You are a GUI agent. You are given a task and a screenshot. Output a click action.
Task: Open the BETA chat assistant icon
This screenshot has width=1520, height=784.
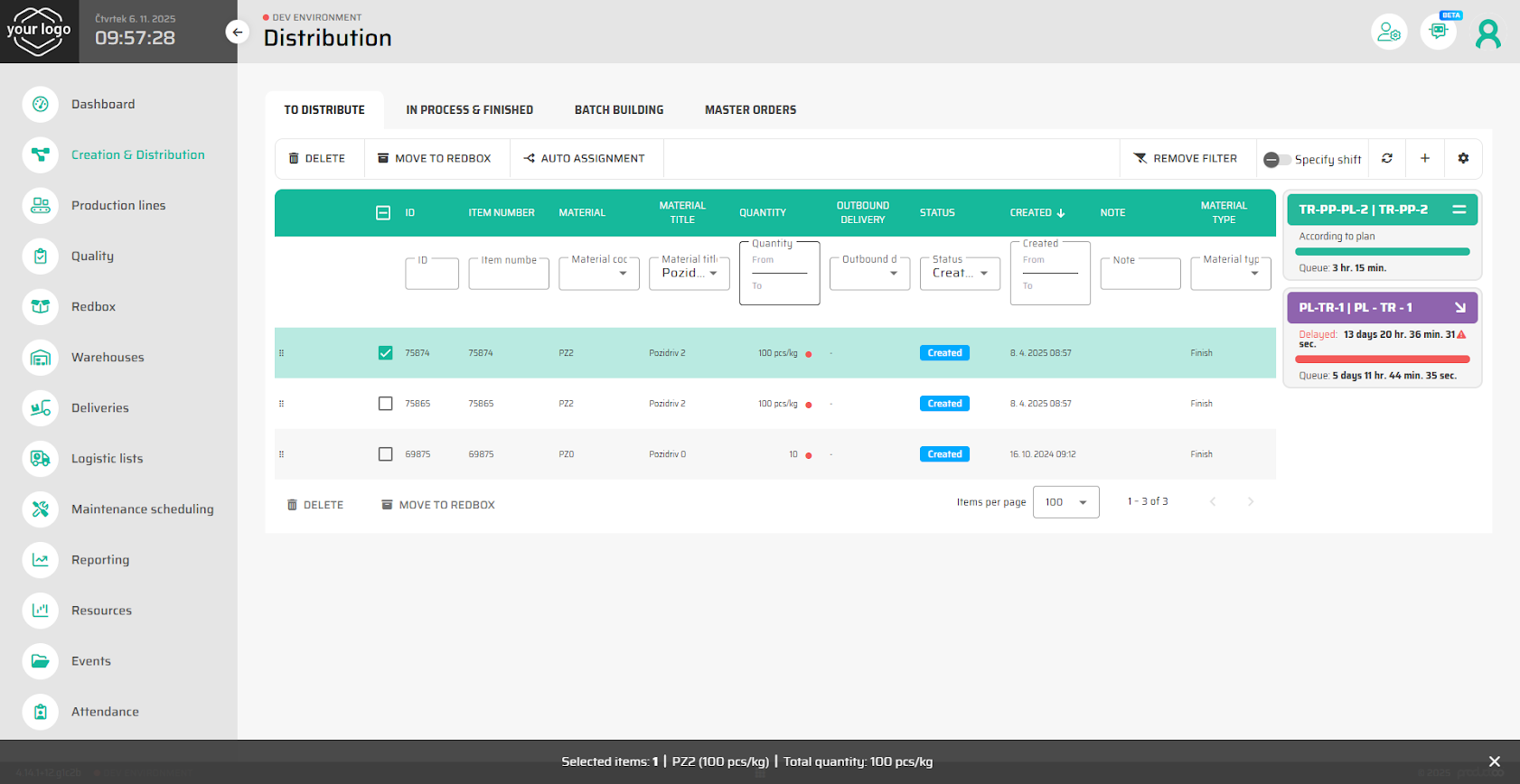[1438, 32]
